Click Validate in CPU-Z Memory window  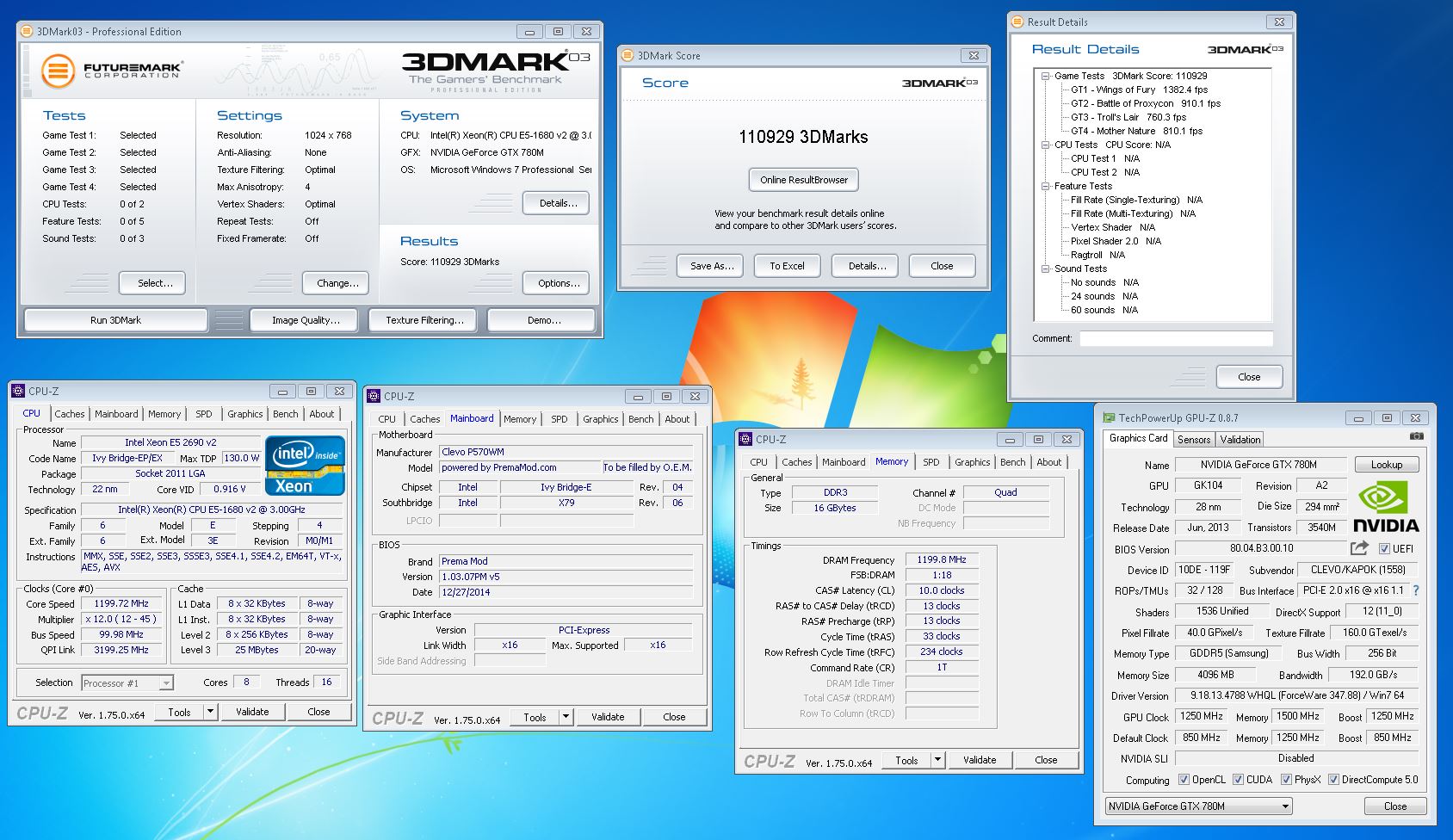[x=980, y=760]
